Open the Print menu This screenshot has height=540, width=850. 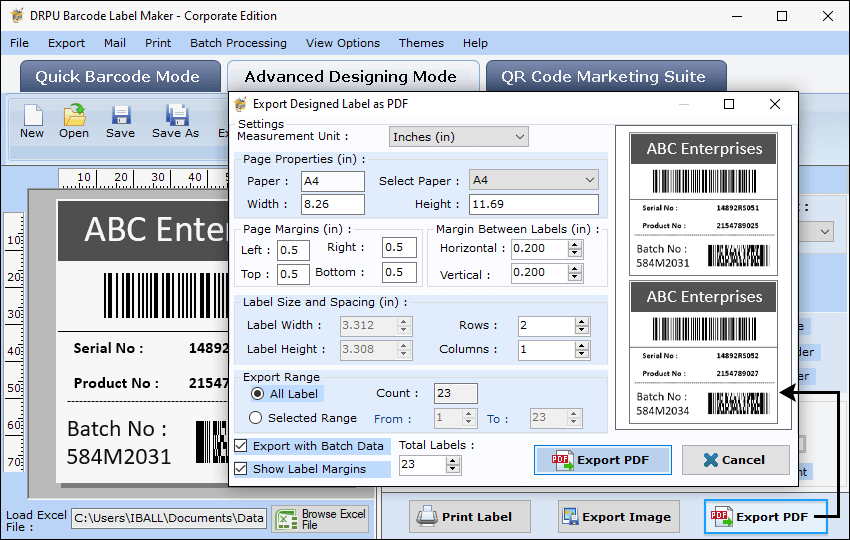pyautogui.click(x=158, y=43)
